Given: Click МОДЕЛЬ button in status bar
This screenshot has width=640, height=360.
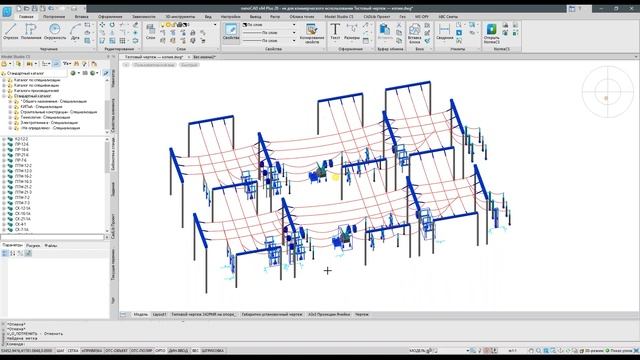Looking at the screenshot, I should click(x=417, y=351).
